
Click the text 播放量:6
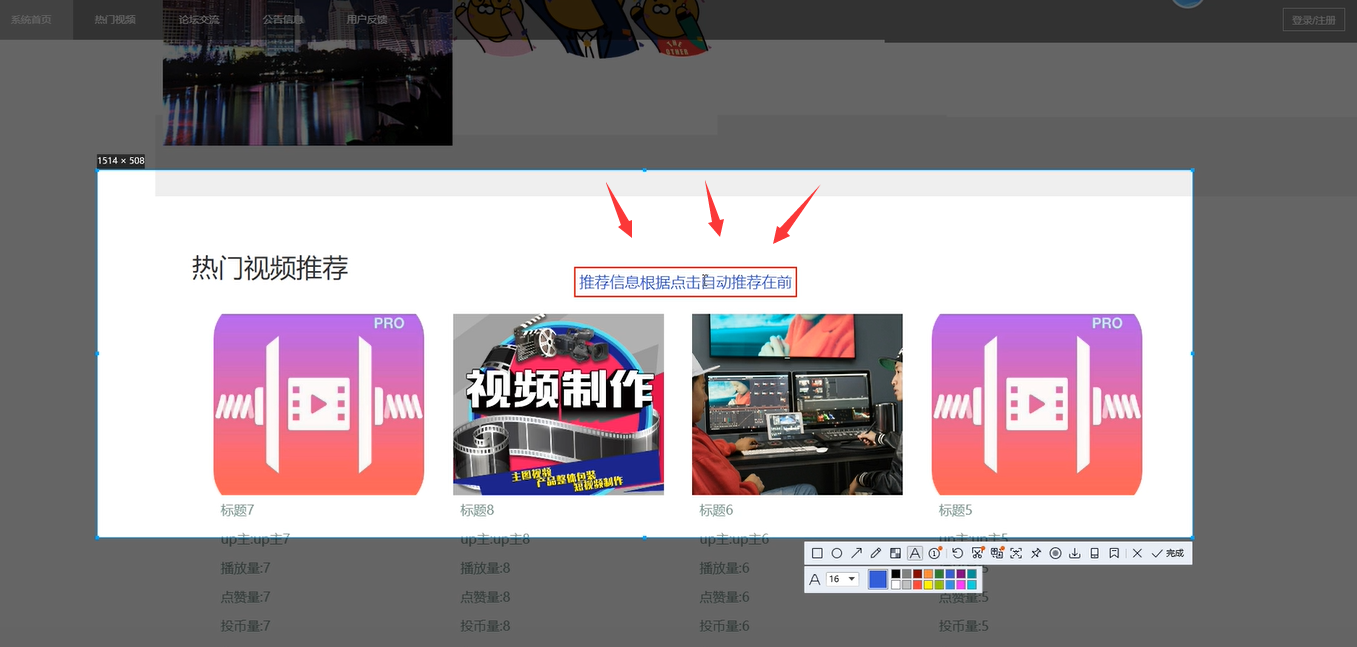pyautogui.click(x=724, y=568)
